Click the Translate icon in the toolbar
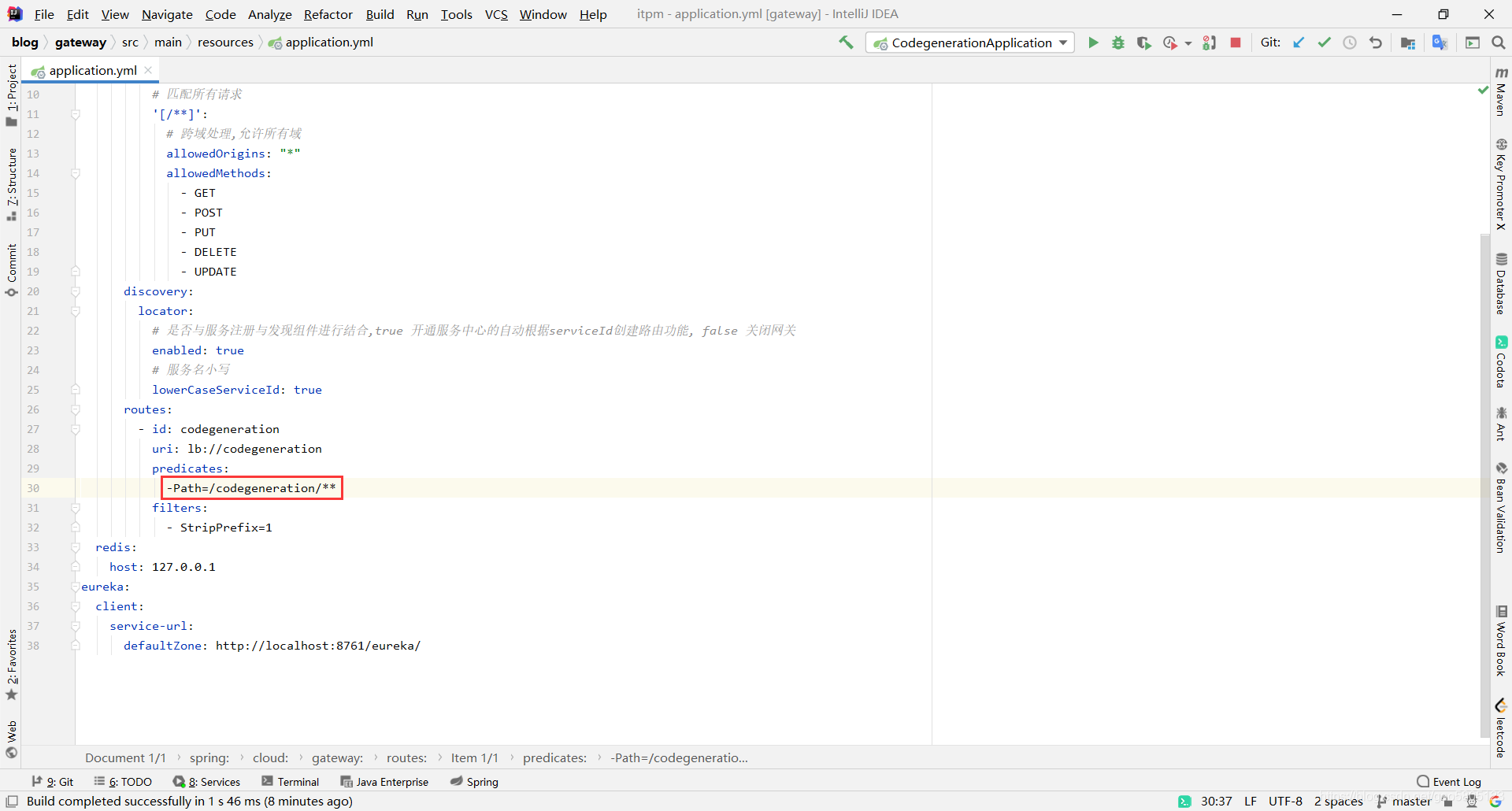Screen dimensions: 1512x811 (1440, 43)
